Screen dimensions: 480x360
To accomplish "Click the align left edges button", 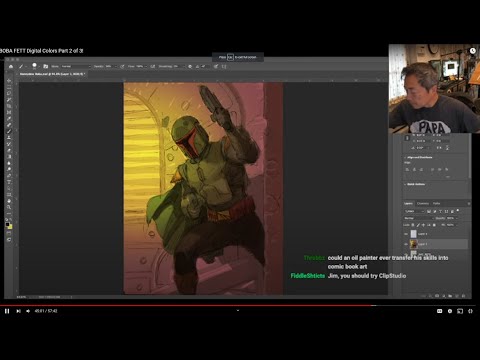I will tap(407, 169).
